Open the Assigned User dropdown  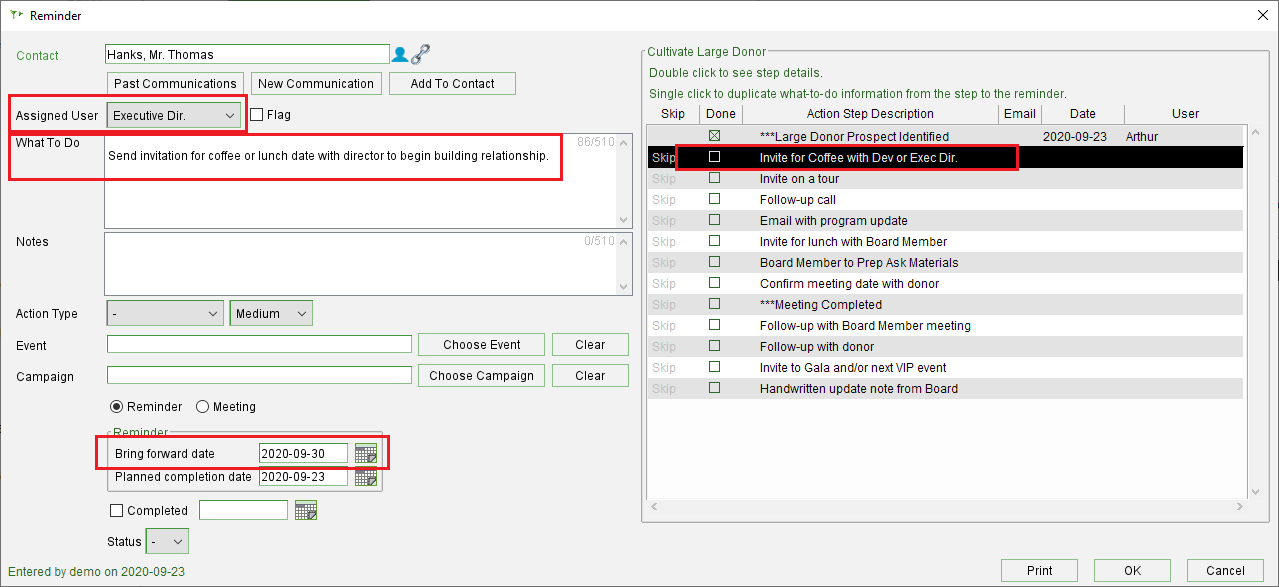point(174,115)
